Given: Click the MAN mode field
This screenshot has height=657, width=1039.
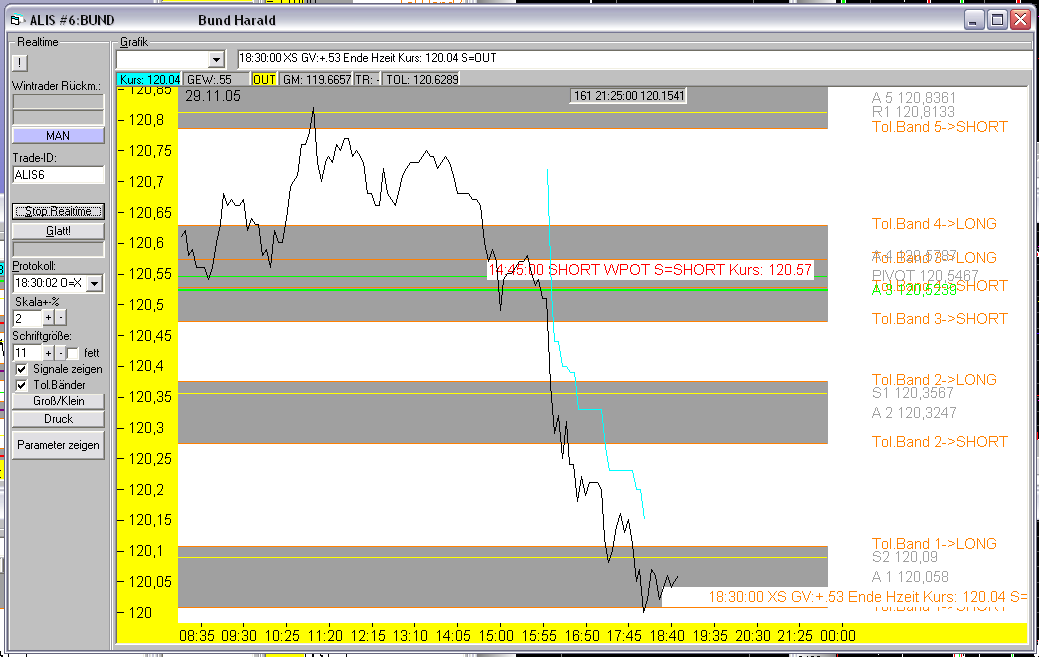Looking at the screenshot, I should (x=58, y=136).
